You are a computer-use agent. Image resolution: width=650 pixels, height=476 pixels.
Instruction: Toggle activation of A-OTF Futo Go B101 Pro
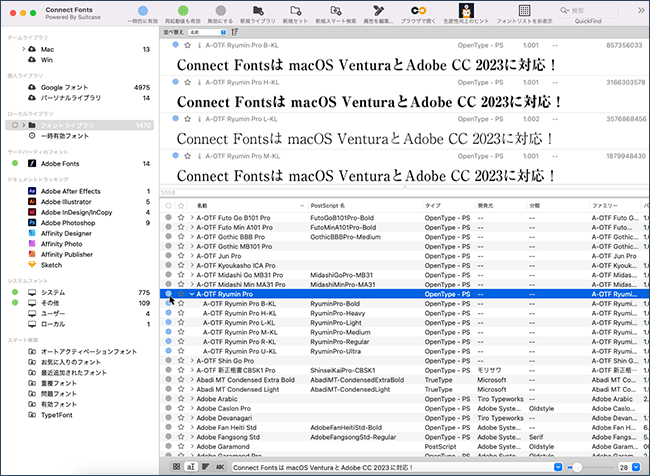168,217
